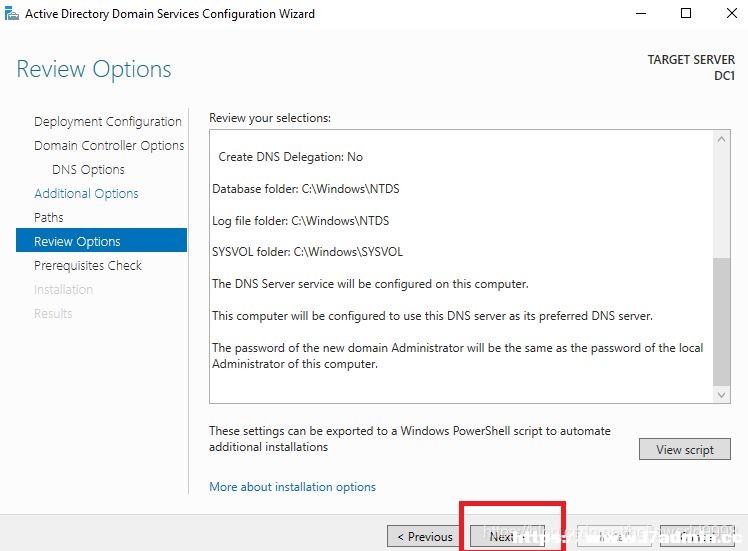Go to Prerequisites Check step
748x551 pixels.
coord(88,265)
